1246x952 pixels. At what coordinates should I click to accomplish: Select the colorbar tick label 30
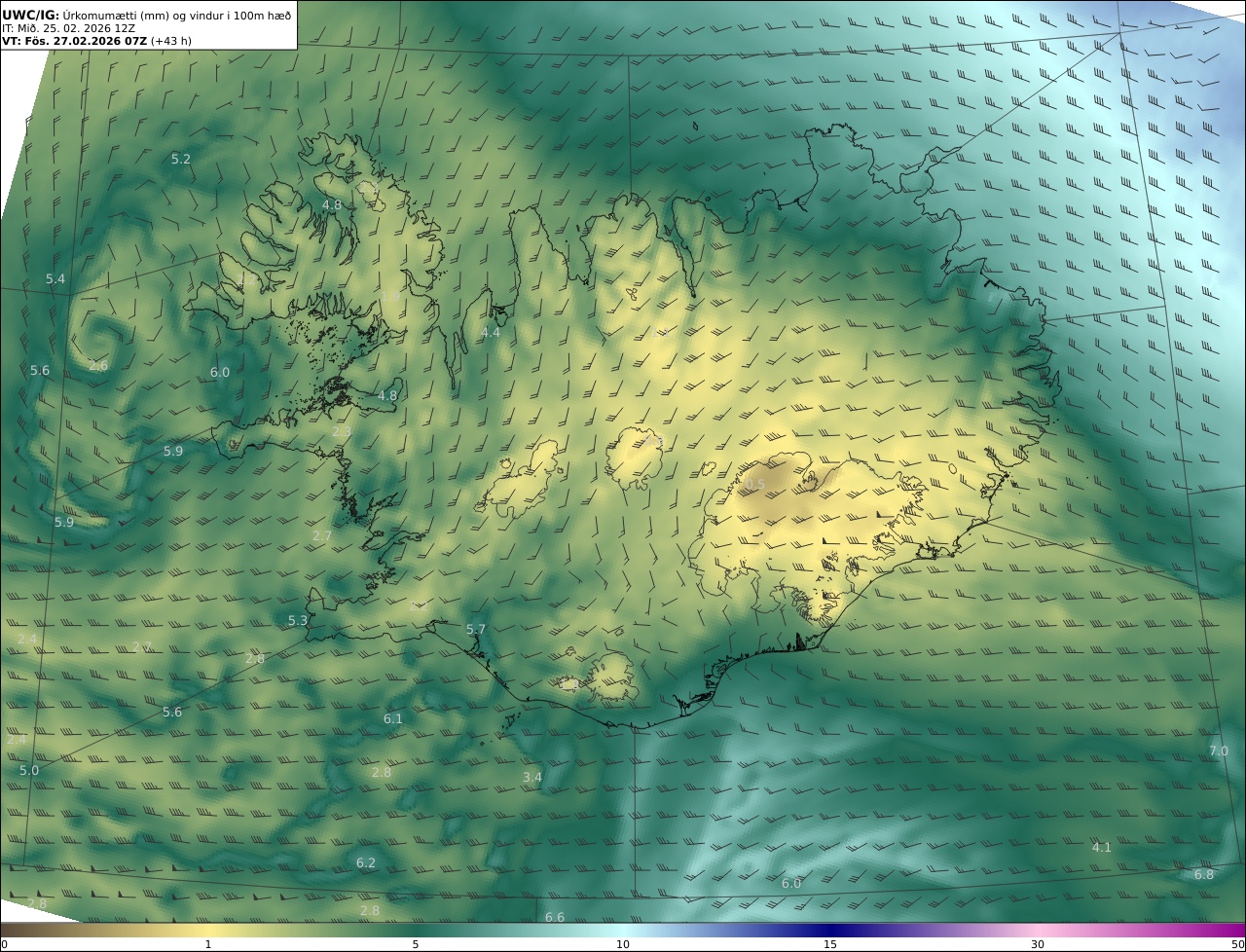1038,944
